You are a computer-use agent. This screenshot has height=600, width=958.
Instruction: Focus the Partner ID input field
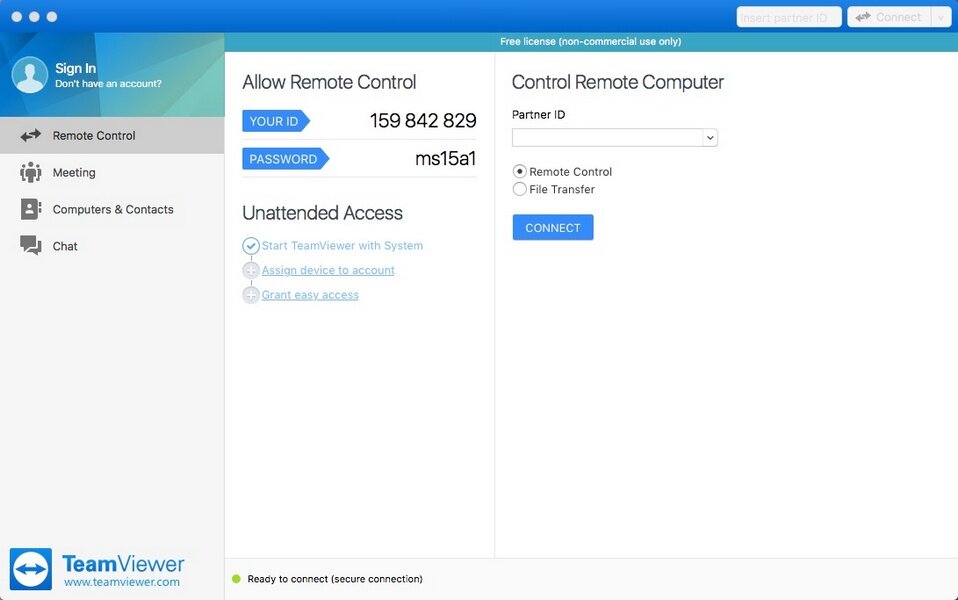click(608, 137)
